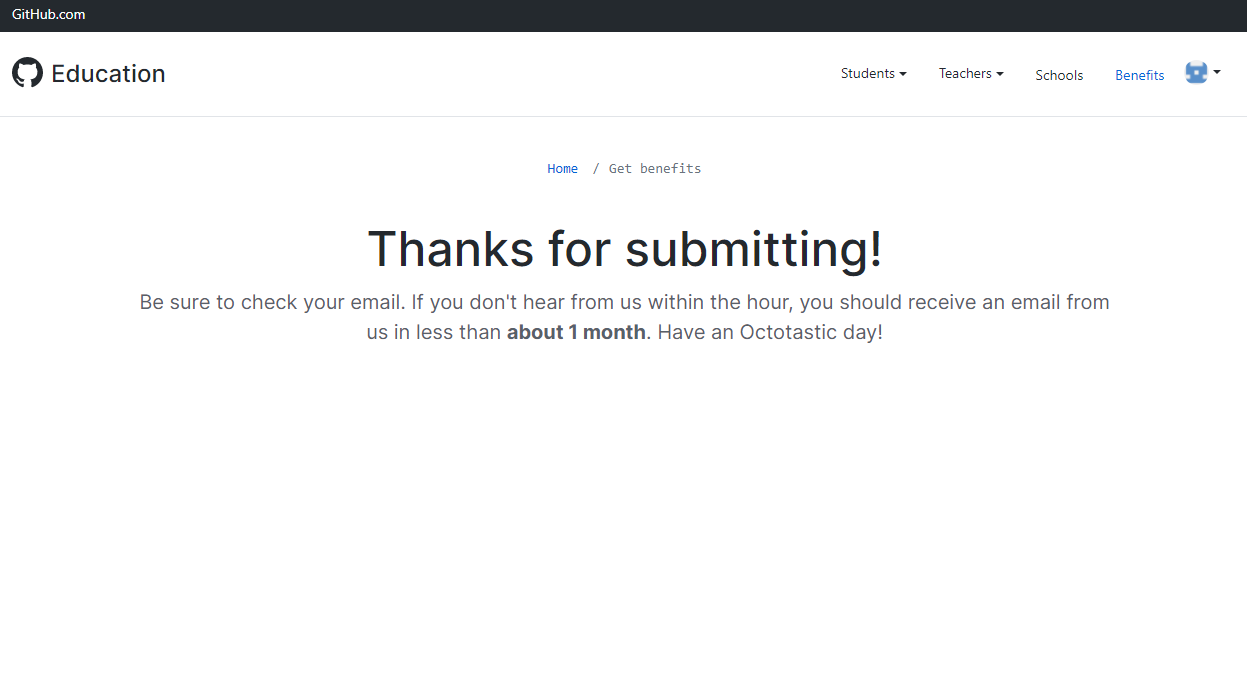
Task: Click the GitHub Octocat logo
Action: (27, 72)
